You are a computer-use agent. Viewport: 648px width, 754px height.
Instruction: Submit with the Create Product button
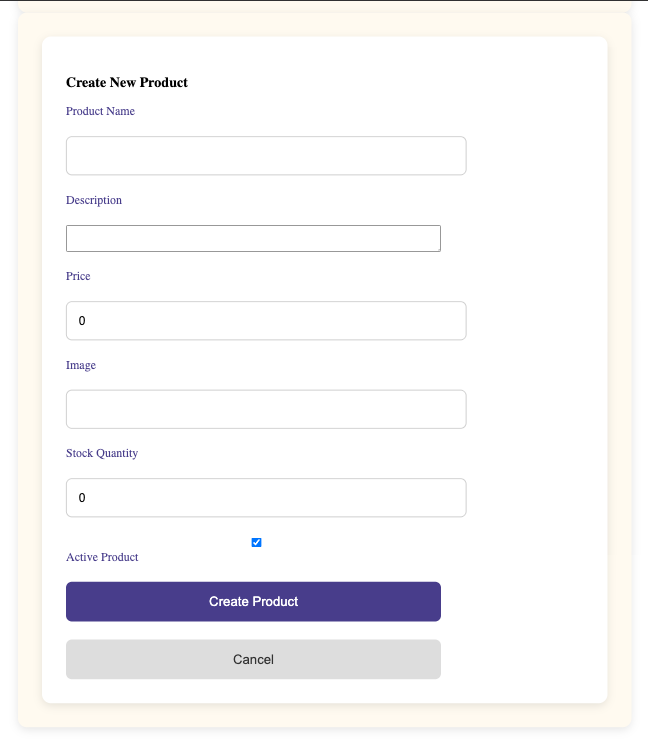(253, 602)
